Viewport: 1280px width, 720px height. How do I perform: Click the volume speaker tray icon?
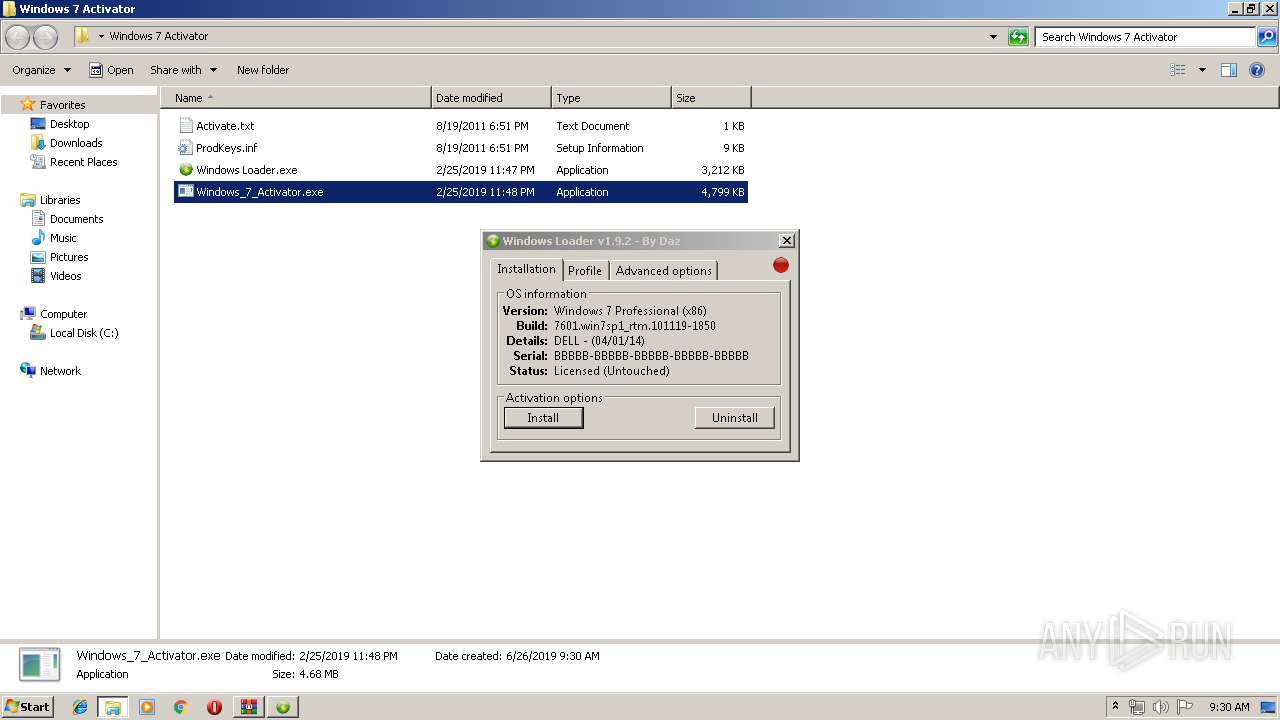pyautogui.click(x=1161, y=707)
